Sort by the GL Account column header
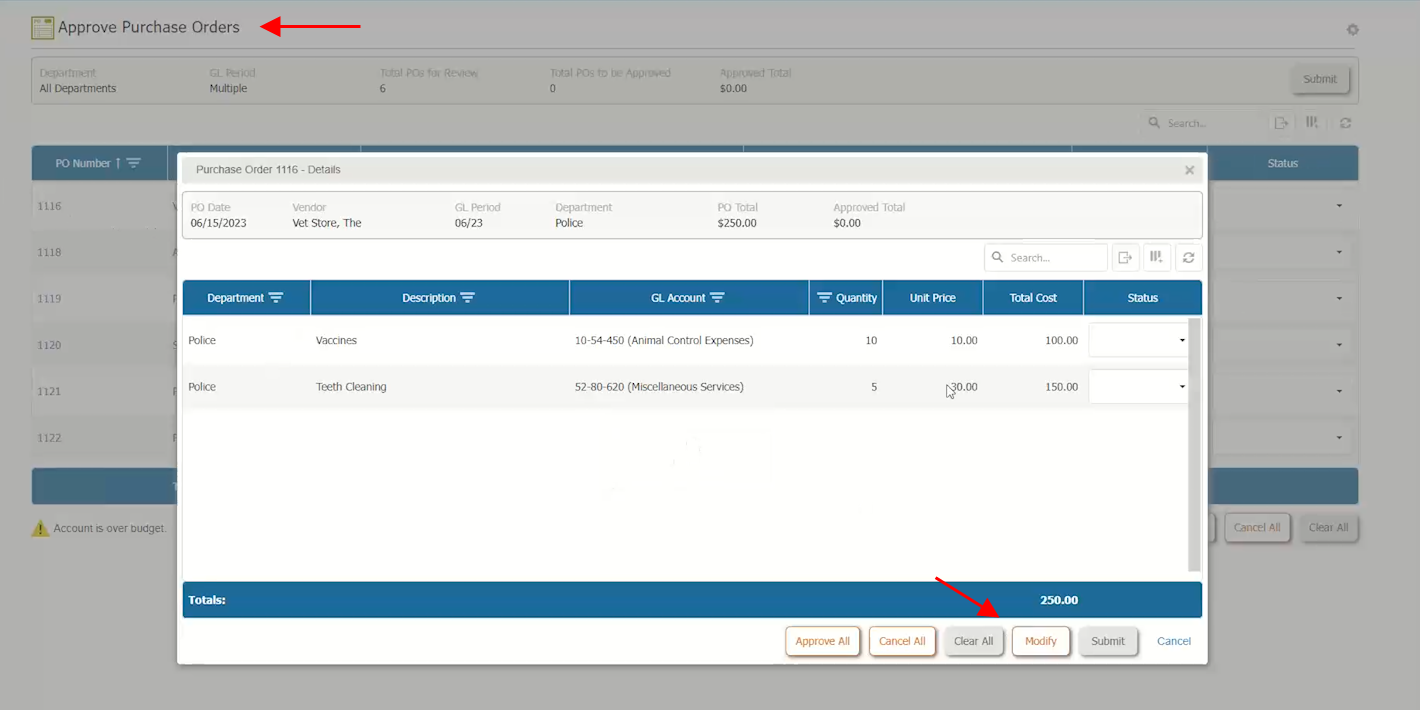 tap(678, 298)
